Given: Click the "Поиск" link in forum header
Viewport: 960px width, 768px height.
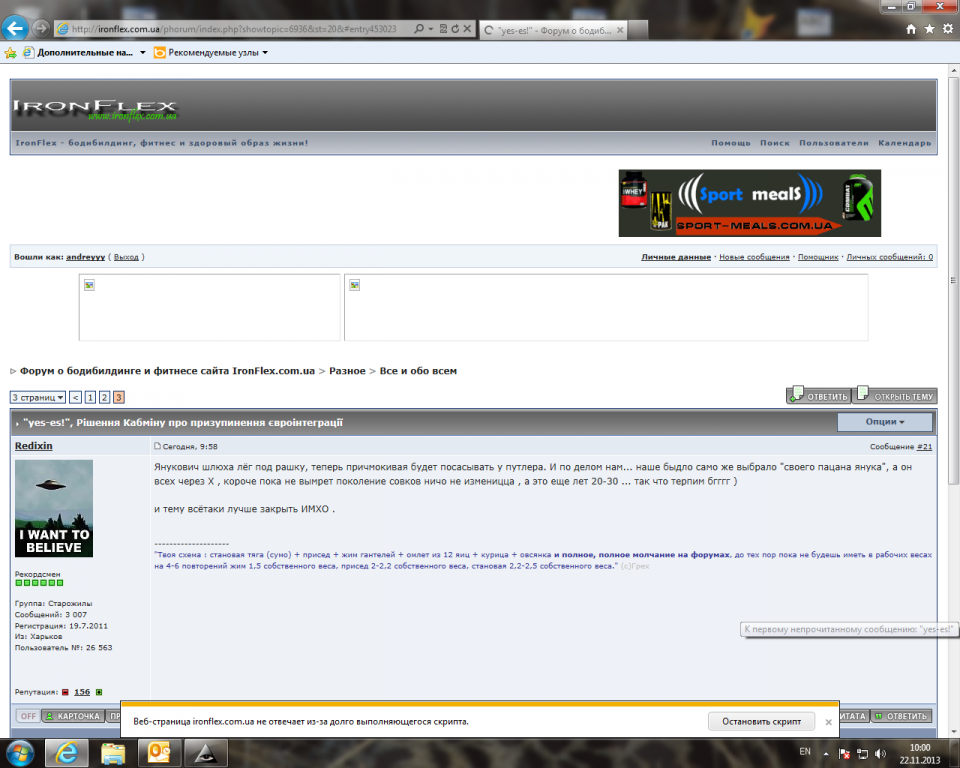Looking at the screenshot, I should click(774, 143).
